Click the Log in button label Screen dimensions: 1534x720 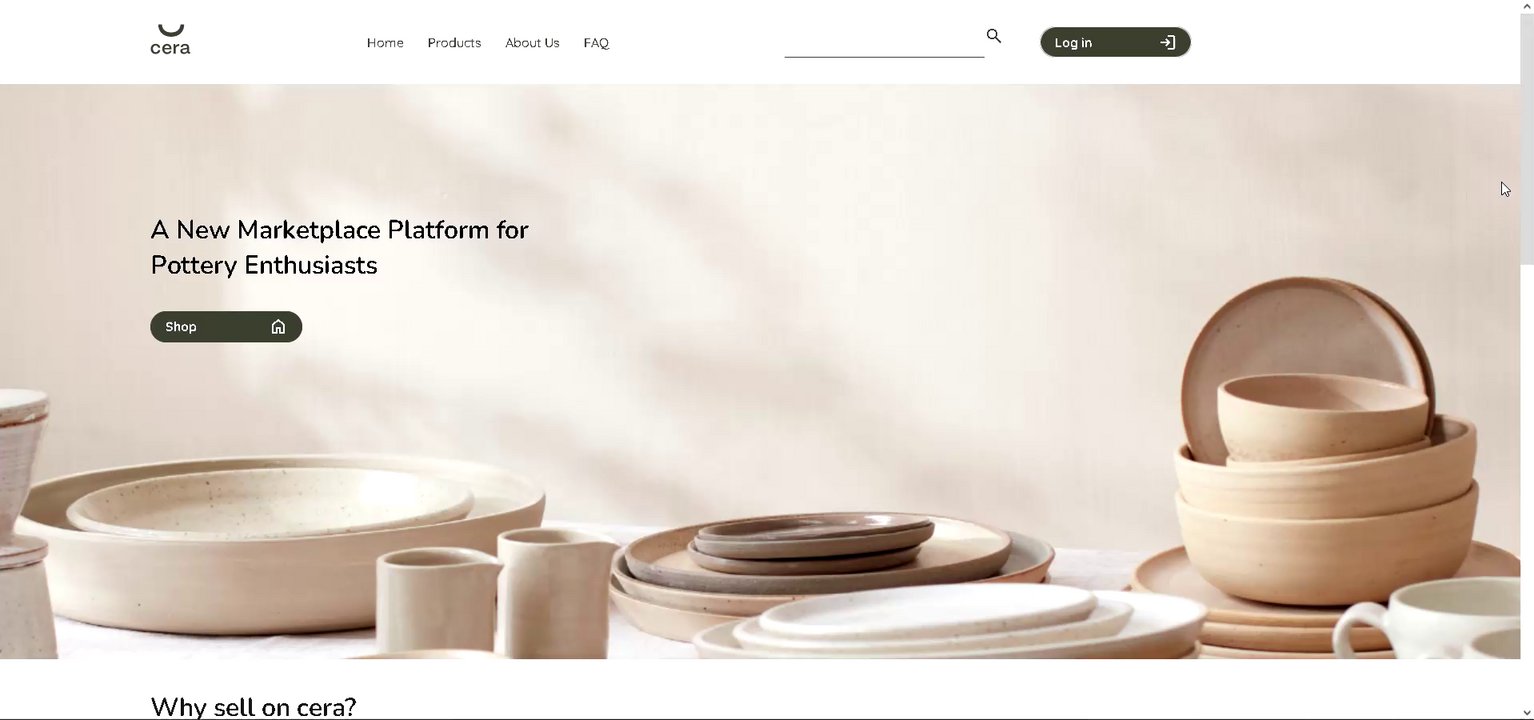1073,43
